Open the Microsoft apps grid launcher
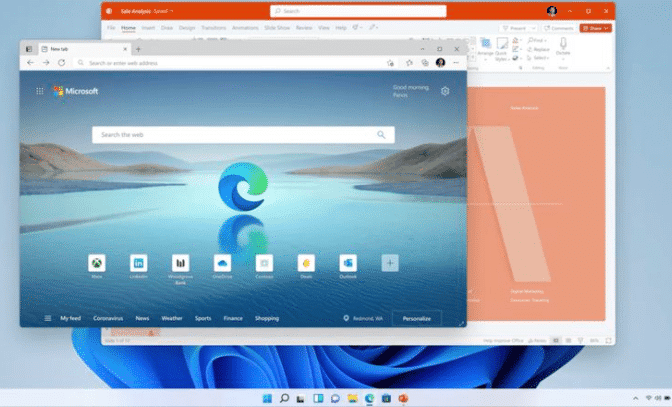Screen dimensions: 672x407 coord(40,91)
